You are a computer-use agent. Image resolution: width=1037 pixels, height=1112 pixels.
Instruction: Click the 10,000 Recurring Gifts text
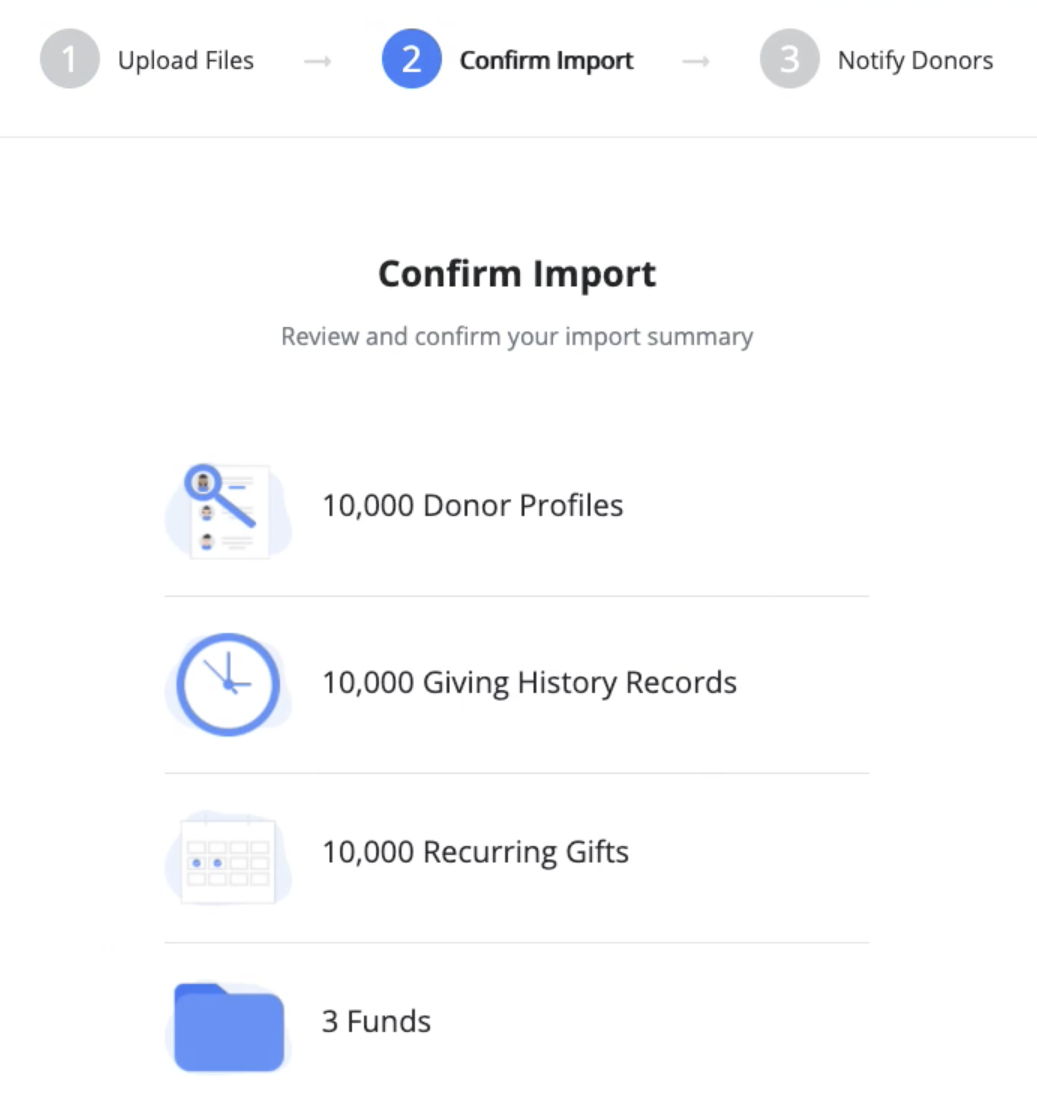pyautogui.click(x=475, y=852)
